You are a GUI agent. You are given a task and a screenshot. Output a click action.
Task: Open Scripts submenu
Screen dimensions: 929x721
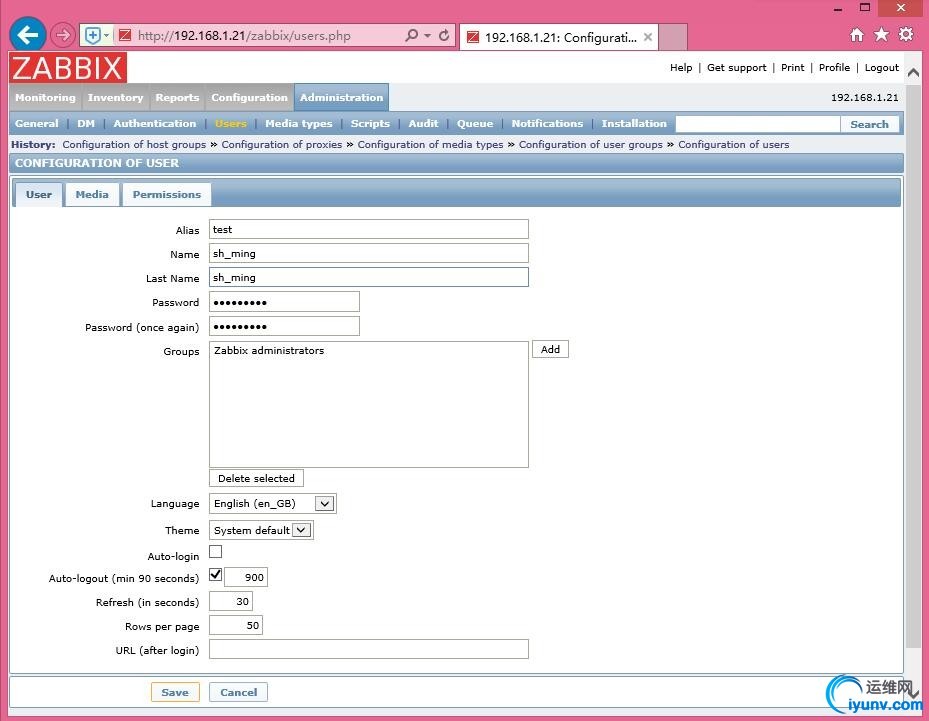(370, 123)
